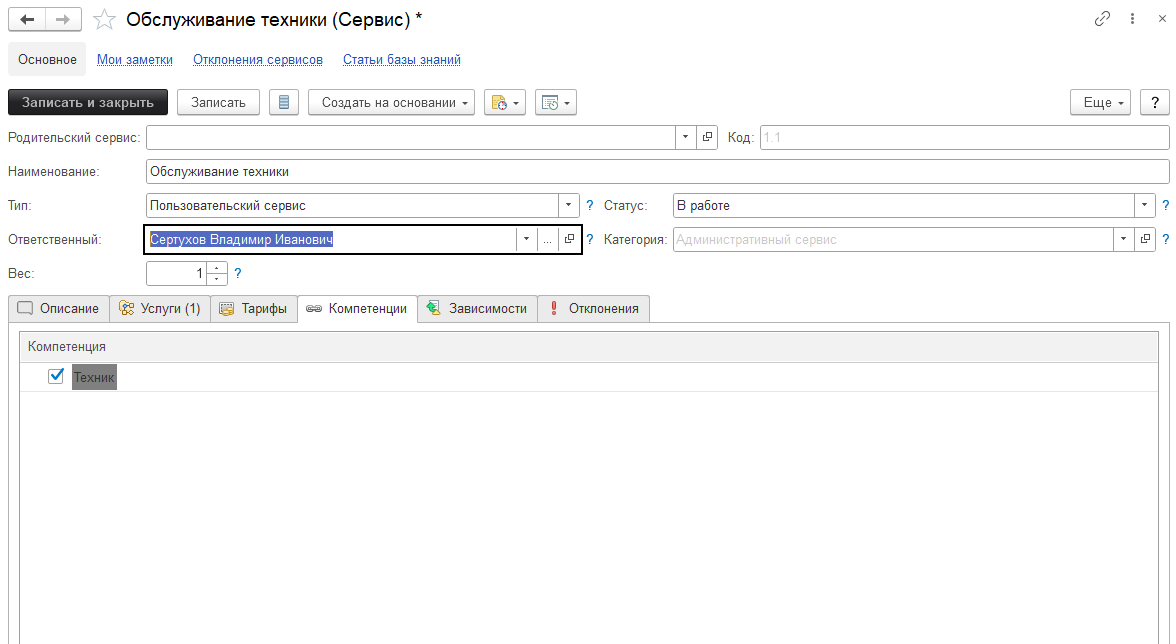This screenshot has height=644, width=1176.
Task: Expand the Тип dropdown list
Action: 569,205
